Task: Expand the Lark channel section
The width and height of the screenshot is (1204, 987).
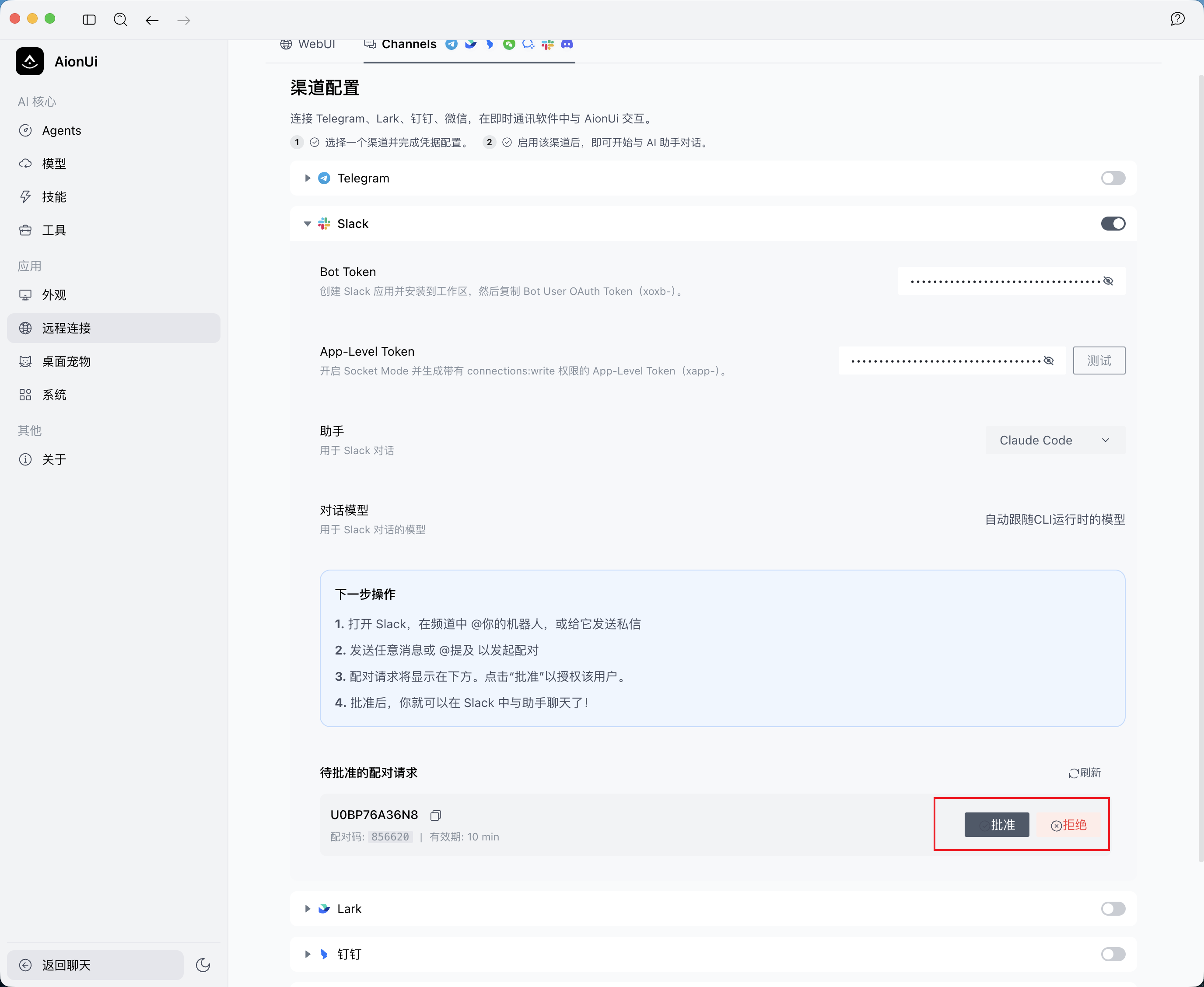Action: click(x=308, y=909)
